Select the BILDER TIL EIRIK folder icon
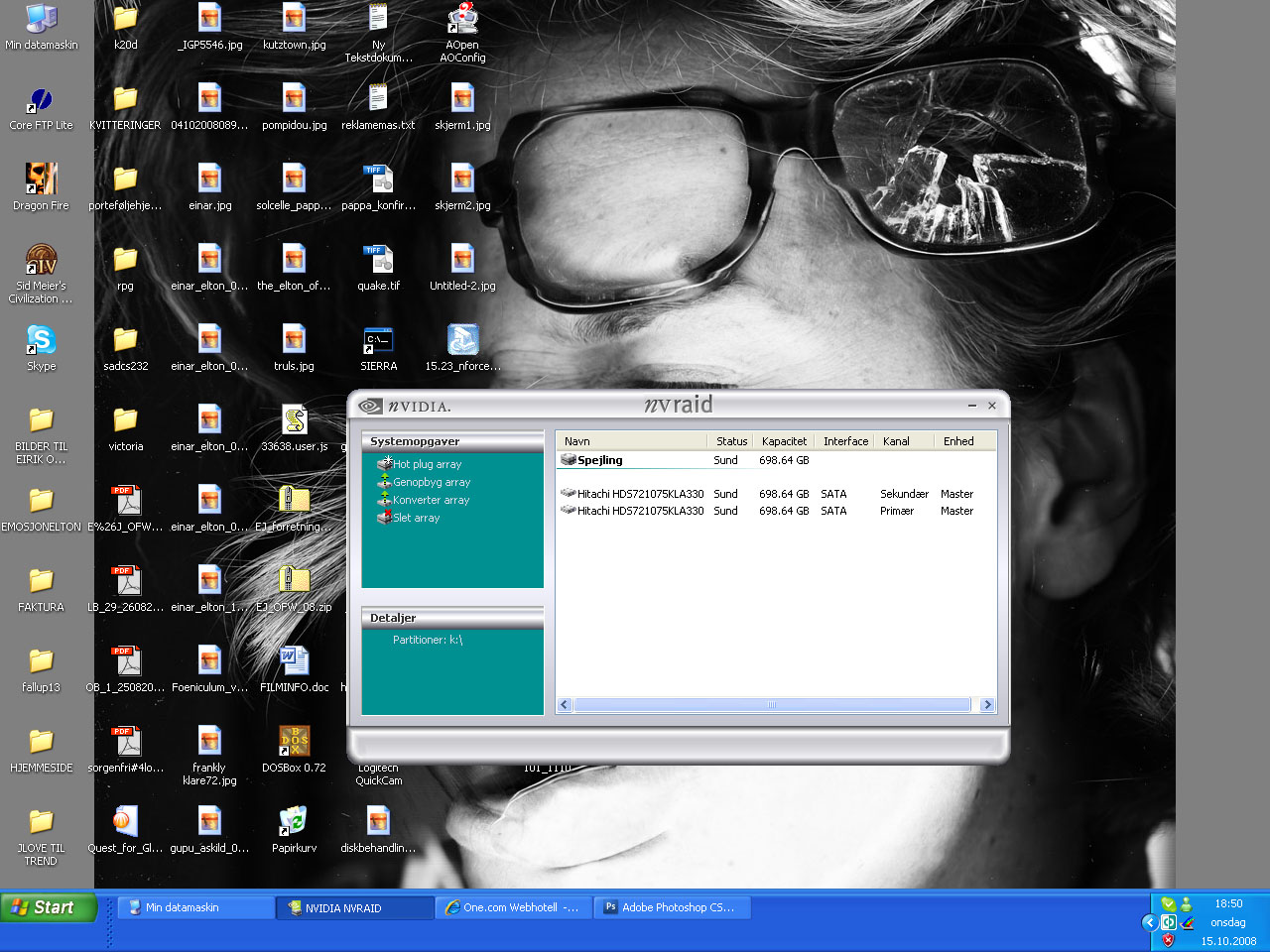Screen dimensions: 1270x952 pos(41,436)
